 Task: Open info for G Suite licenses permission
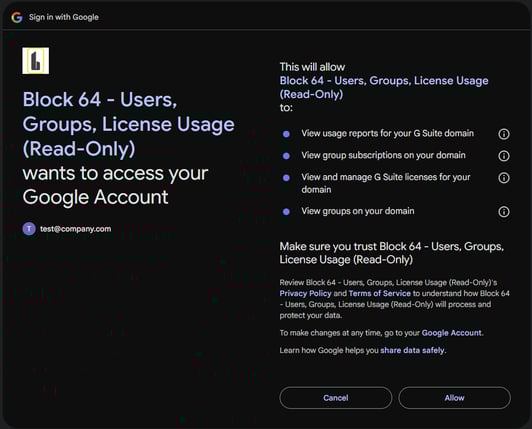tap(504, 178)
